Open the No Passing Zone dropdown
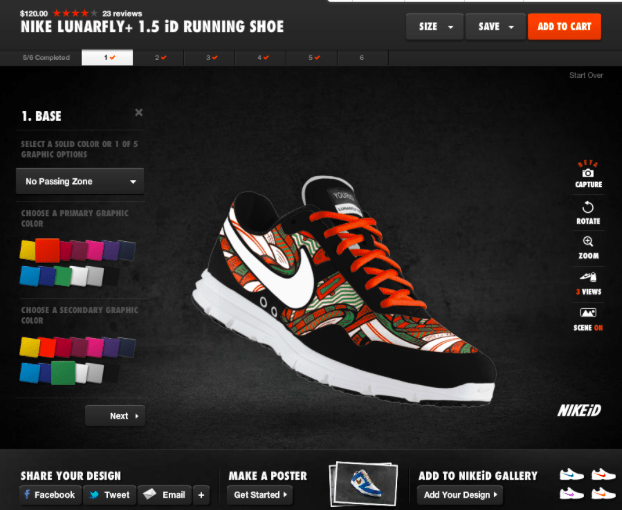Screen dimensions: 622x510 (x=81, y=181)
